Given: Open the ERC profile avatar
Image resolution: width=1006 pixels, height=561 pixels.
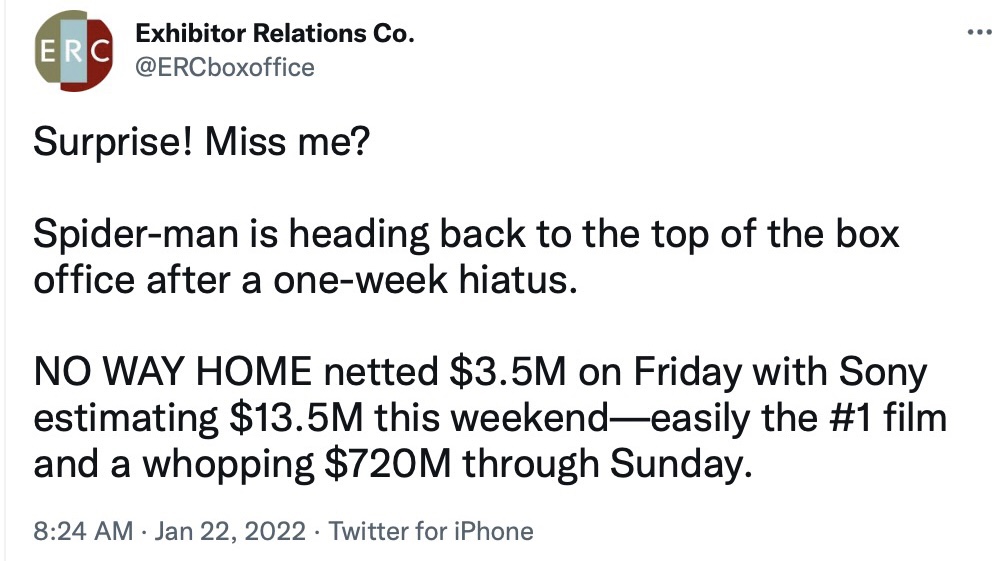Looking at the screenshot, I should 74,51.
